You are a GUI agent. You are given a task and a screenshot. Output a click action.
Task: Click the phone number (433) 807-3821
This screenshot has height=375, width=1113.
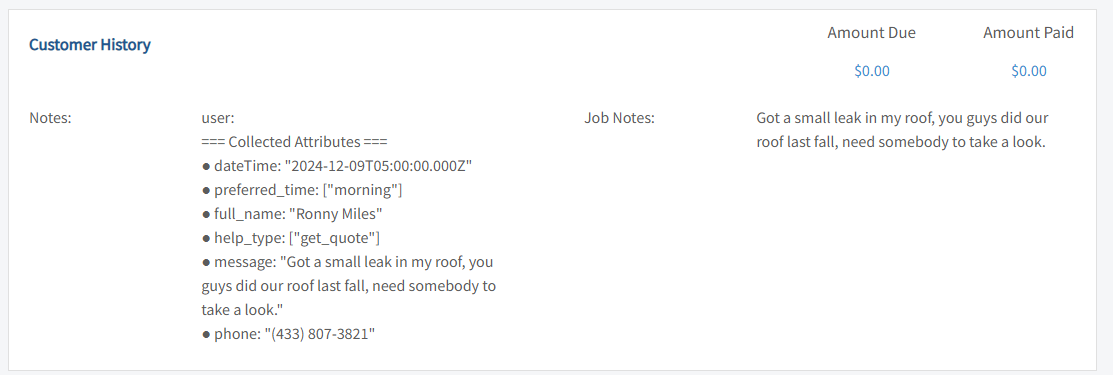322,335
